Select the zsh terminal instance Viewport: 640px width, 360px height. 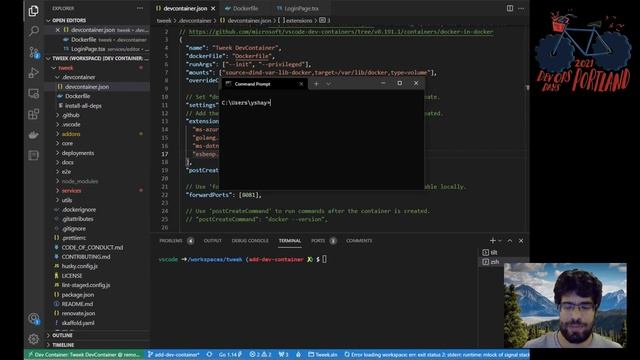pos(491,262)
